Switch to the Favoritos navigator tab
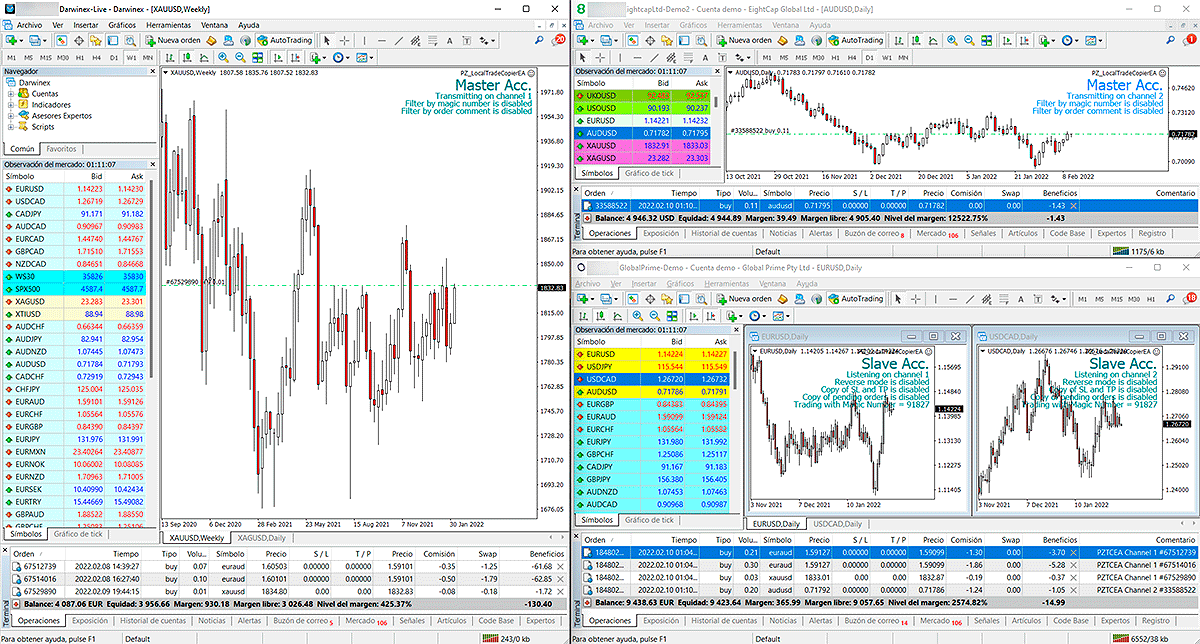The image size is (1200, 644). tap(62, 148)
